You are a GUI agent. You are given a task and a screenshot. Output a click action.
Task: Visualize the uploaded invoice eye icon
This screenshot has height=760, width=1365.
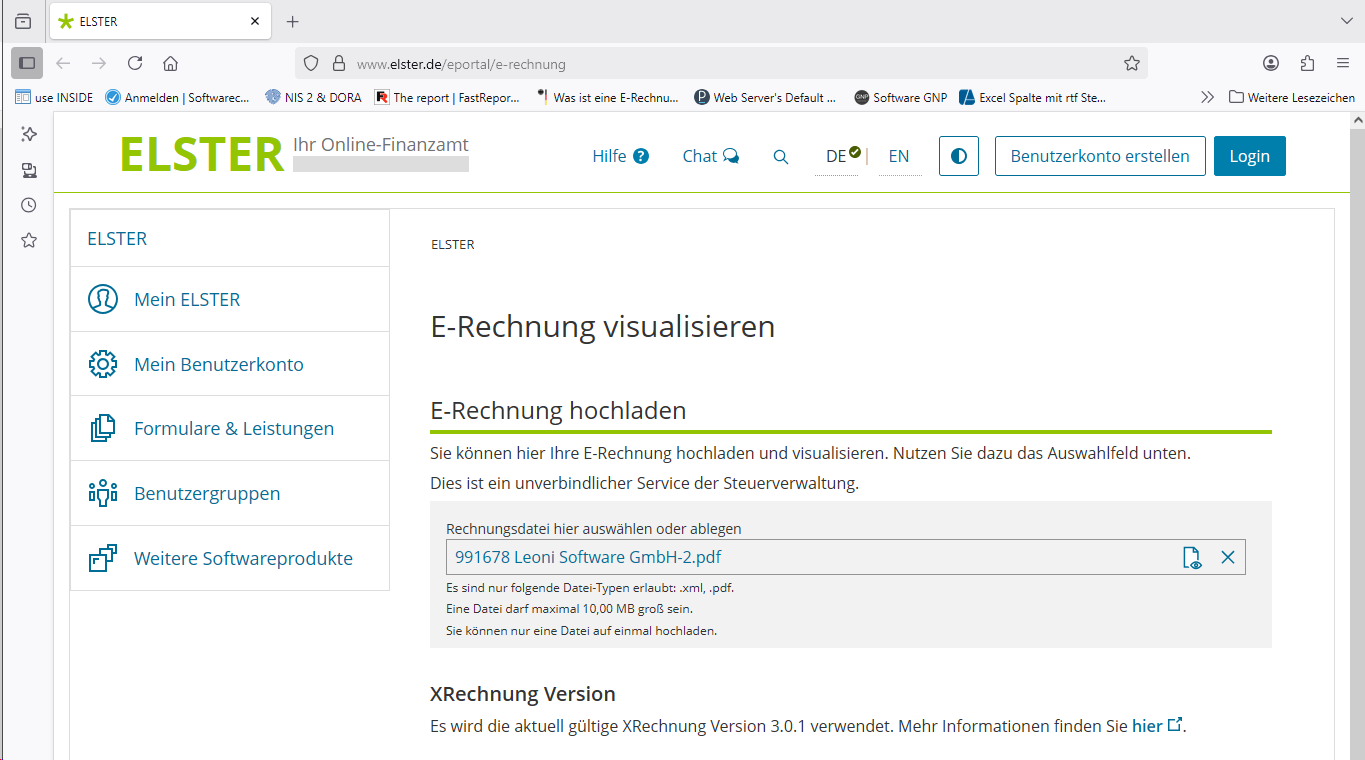point(1192,558)
